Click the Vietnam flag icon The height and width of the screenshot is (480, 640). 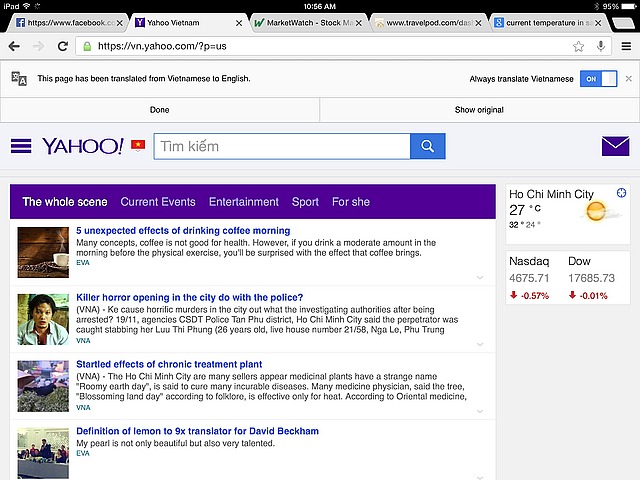(x=138, y=145)
